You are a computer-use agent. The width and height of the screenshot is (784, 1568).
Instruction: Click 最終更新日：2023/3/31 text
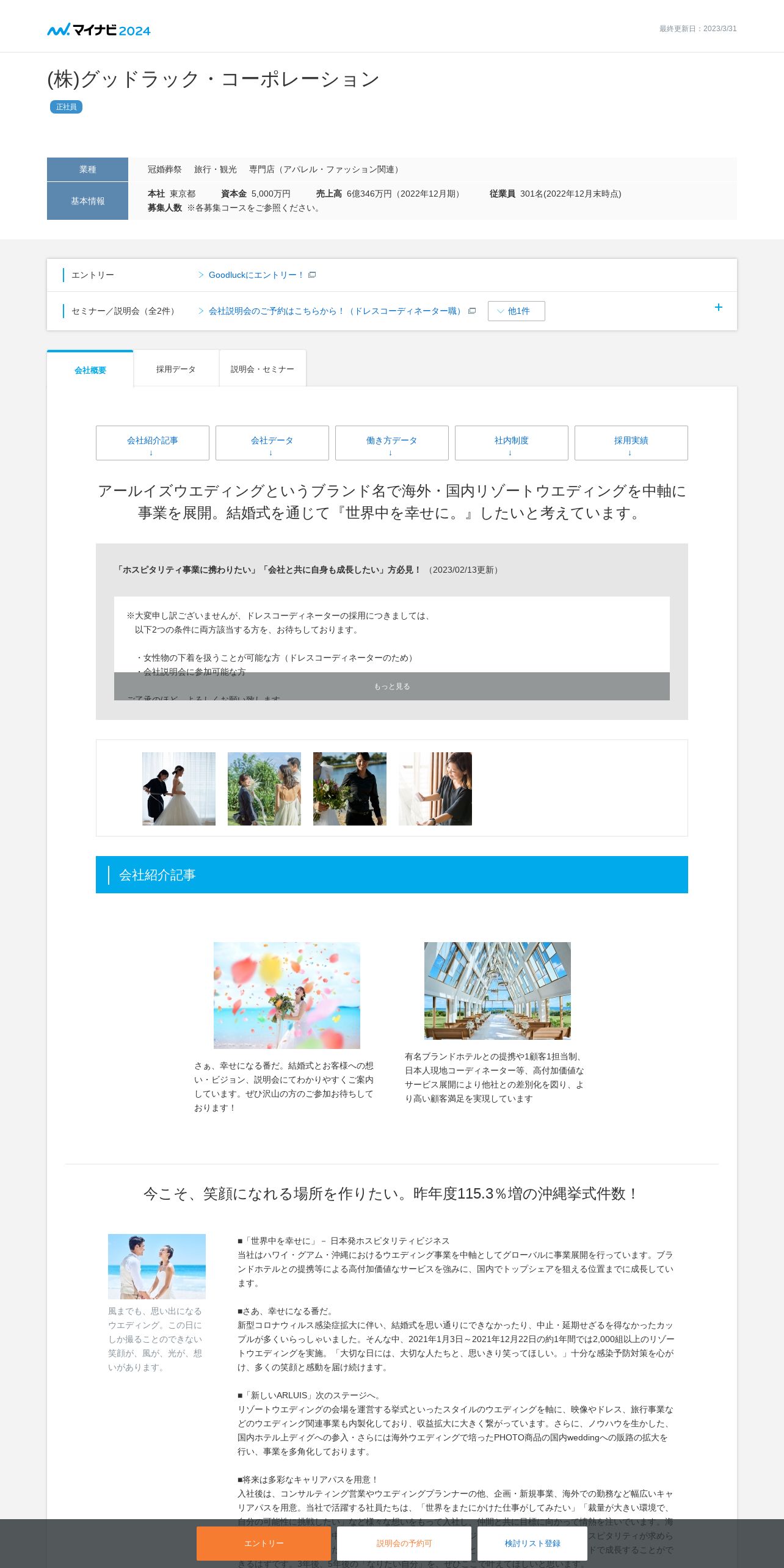[698, 29]
